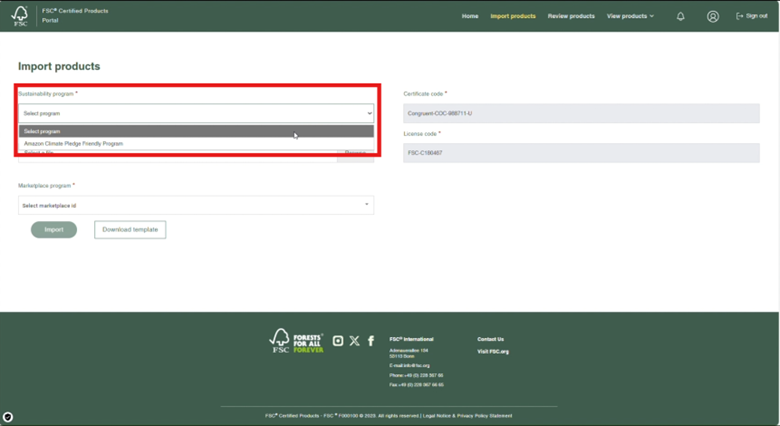Open FSC Instagram icon in footer
780x426 pixels.
click(x=338, y=341)
